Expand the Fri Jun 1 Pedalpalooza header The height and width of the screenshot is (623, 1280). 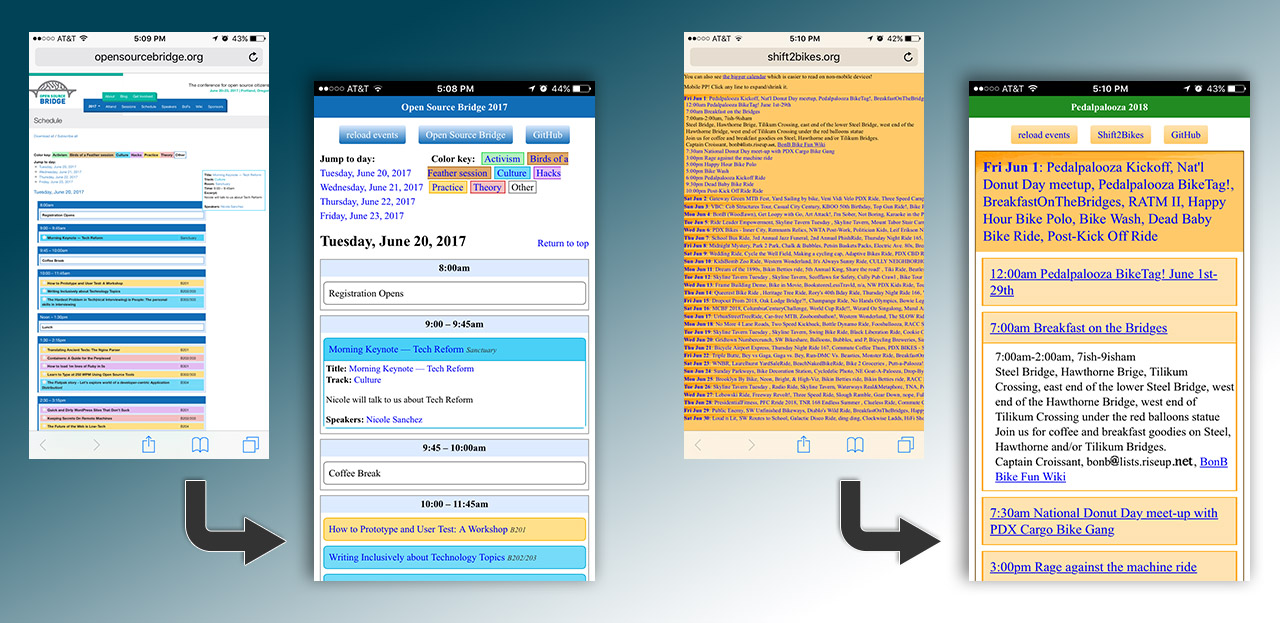[1107, 201]
